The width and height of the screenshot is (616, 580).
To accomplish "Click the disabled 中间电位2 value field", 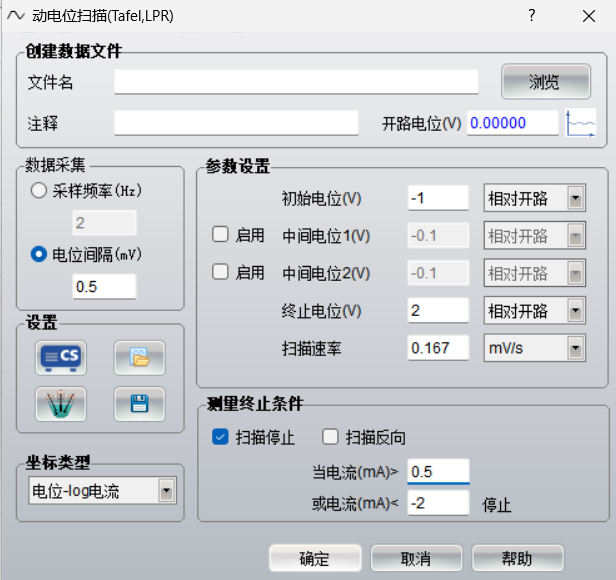I will pos(438,273).
